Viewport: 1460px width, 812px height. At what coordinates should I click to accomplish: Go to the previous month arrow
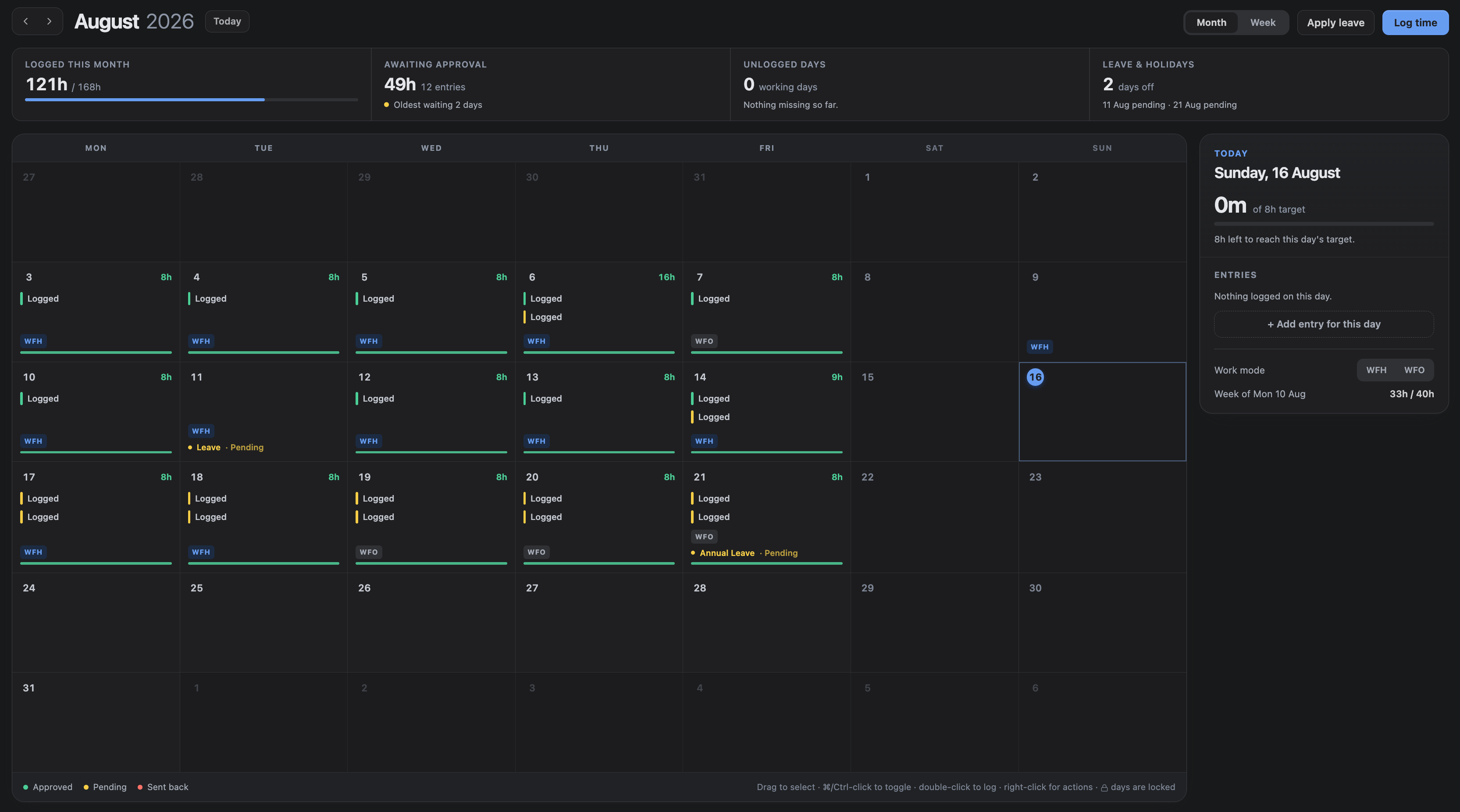25,21
